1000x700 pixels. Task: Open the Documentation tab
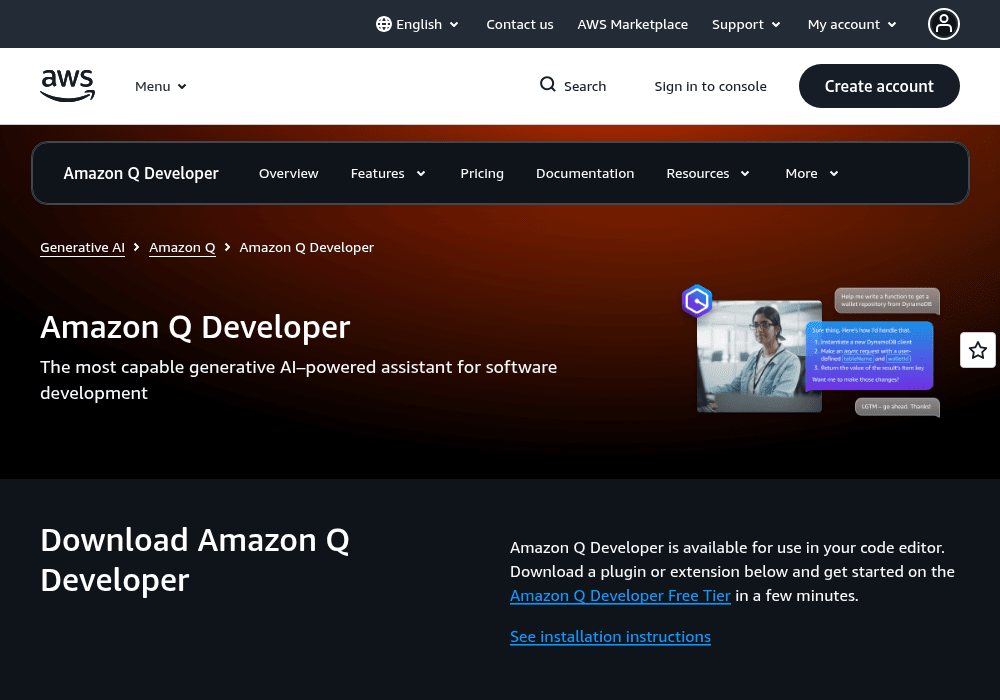585,173
